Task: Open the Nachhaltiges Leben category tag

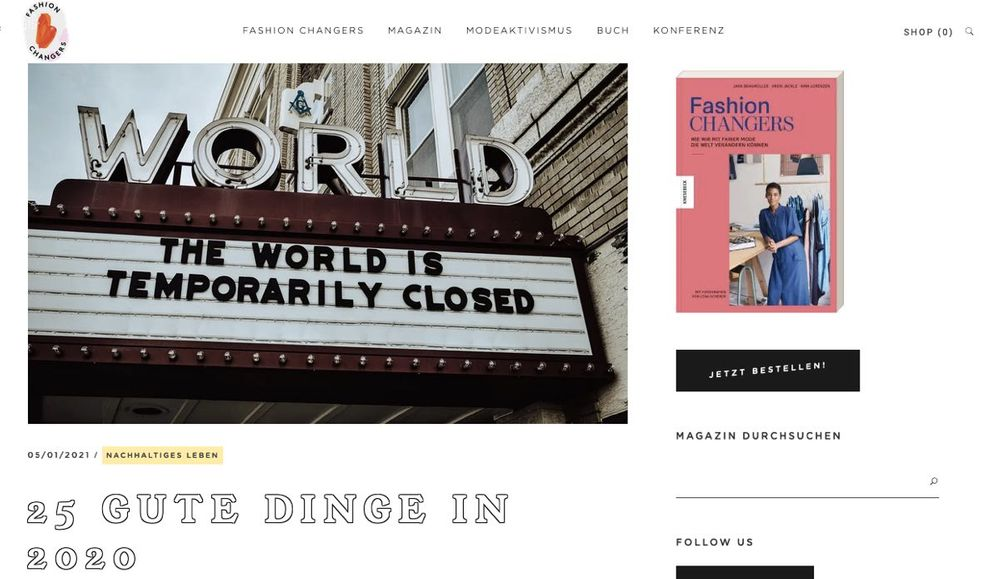Action: tap(163, 455)
